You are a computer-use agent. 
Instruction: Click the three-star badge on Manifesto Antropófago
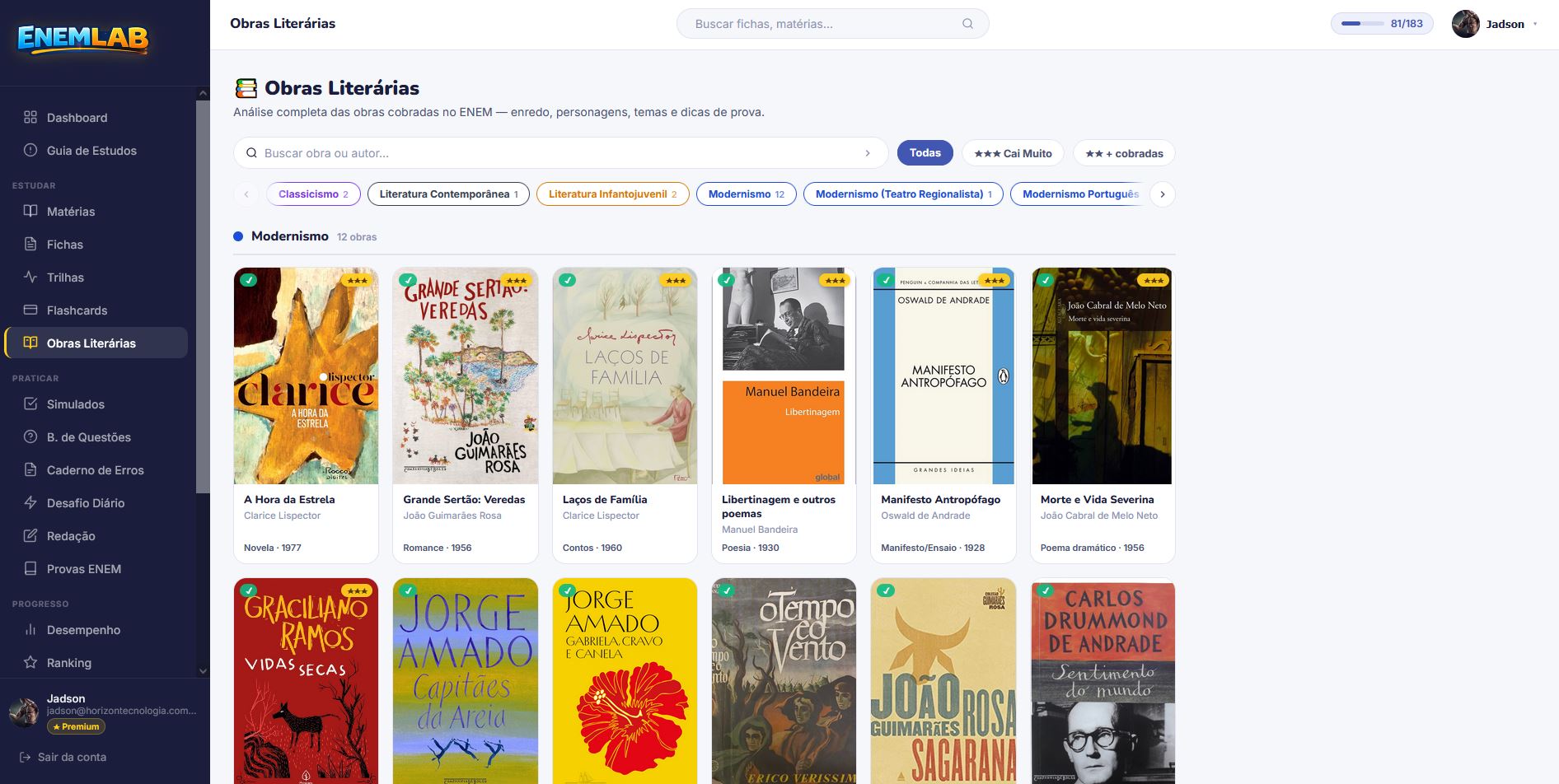(x=994, y=280)
